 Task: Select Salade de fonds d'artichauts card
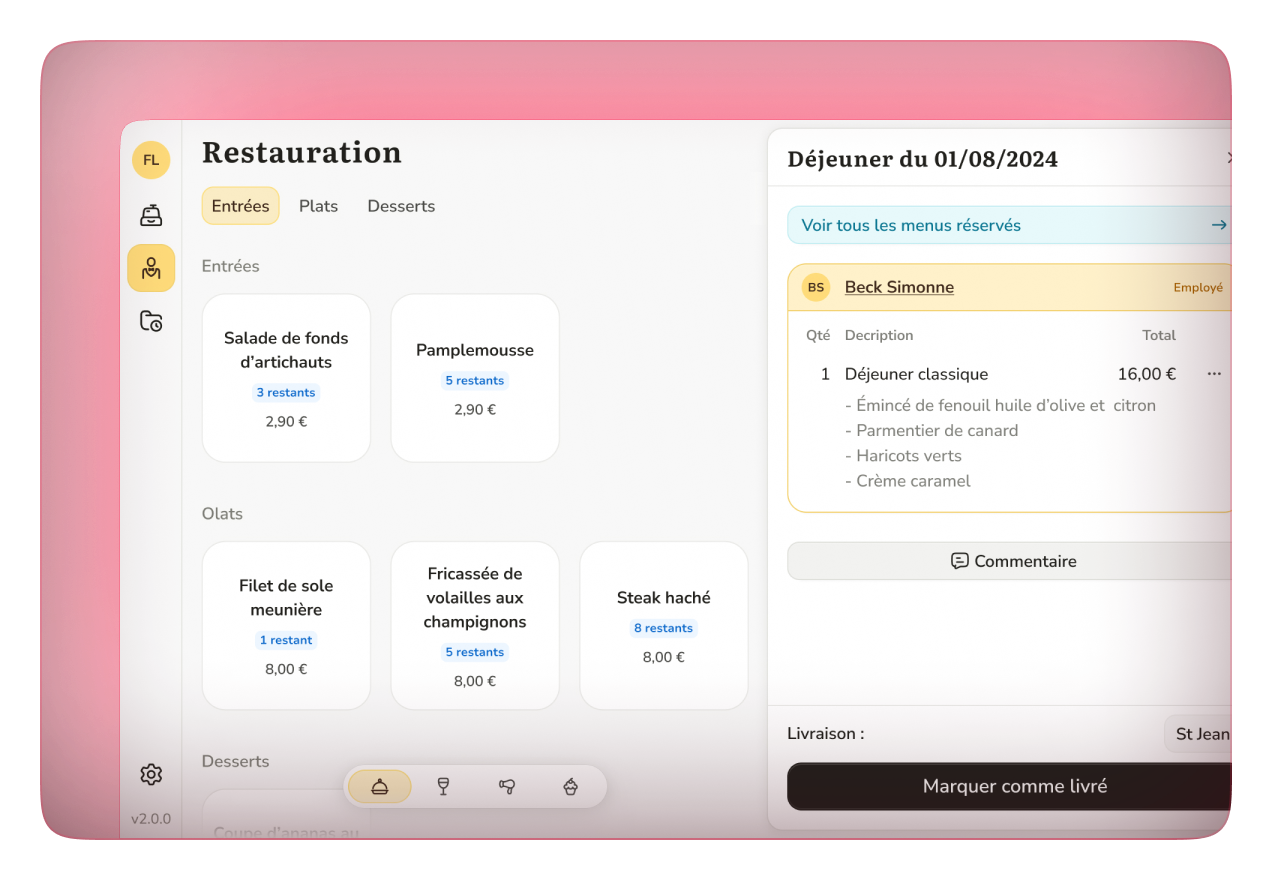point(286,378)
